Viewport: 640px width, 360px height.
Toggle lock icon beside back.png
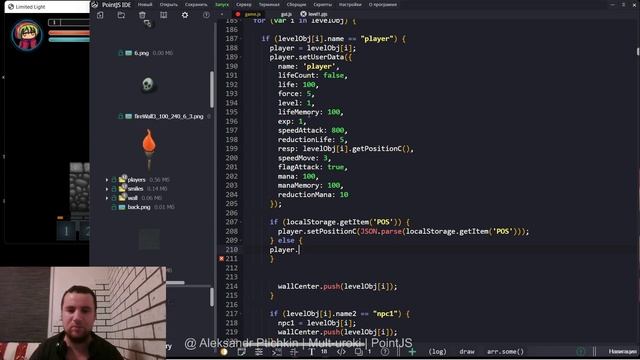click(x=114, y=207)
